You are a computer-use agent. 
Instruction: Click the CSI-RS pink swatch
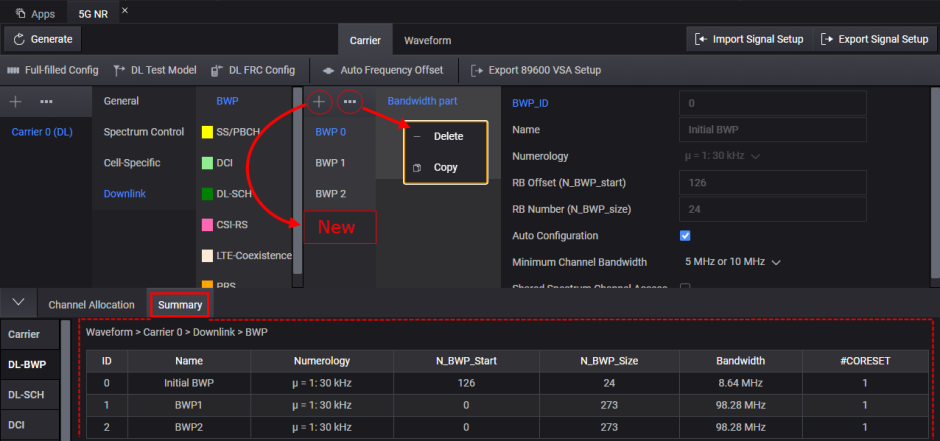click(207, 225)
